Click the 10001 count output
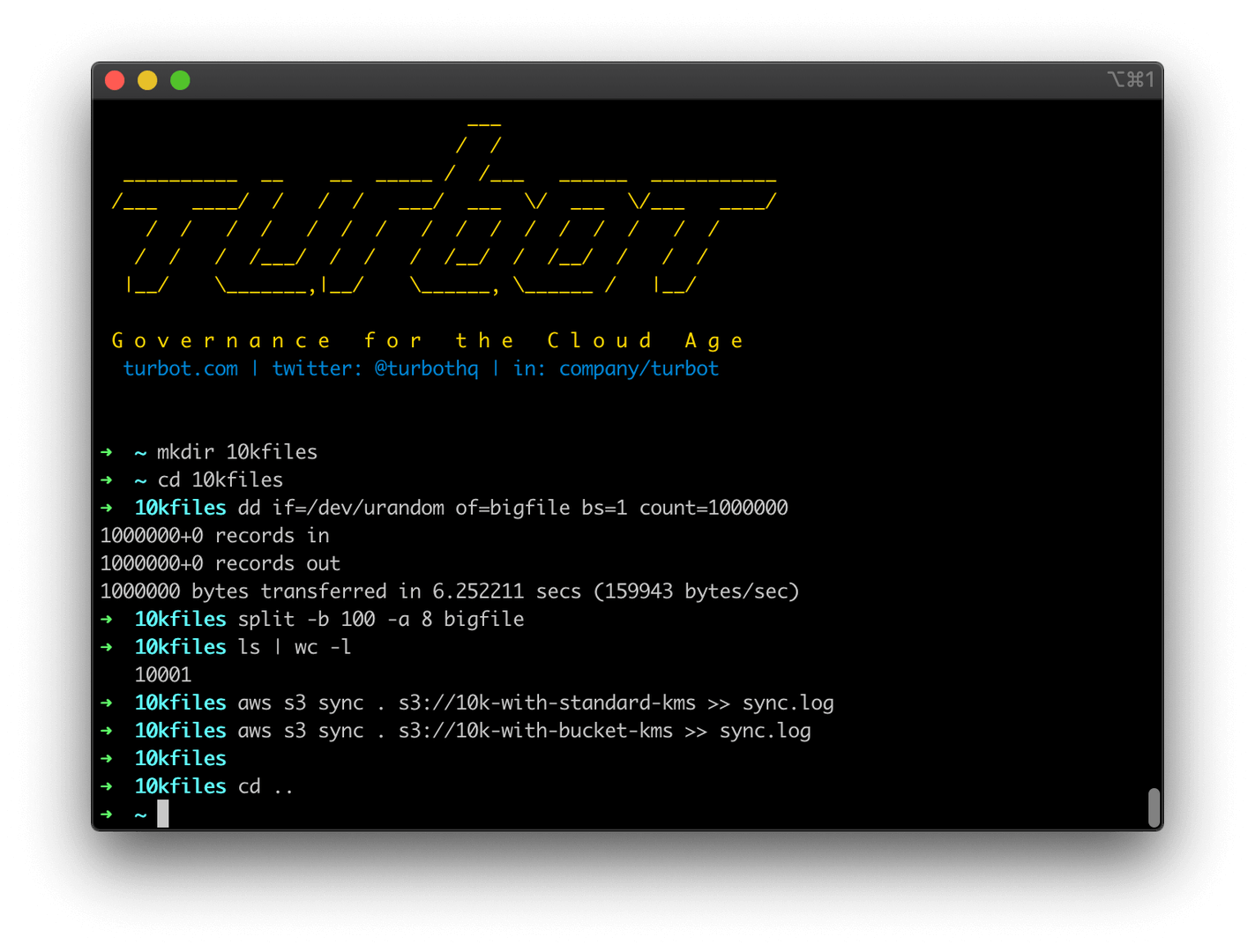The image size is (1255, 952). 163,675
